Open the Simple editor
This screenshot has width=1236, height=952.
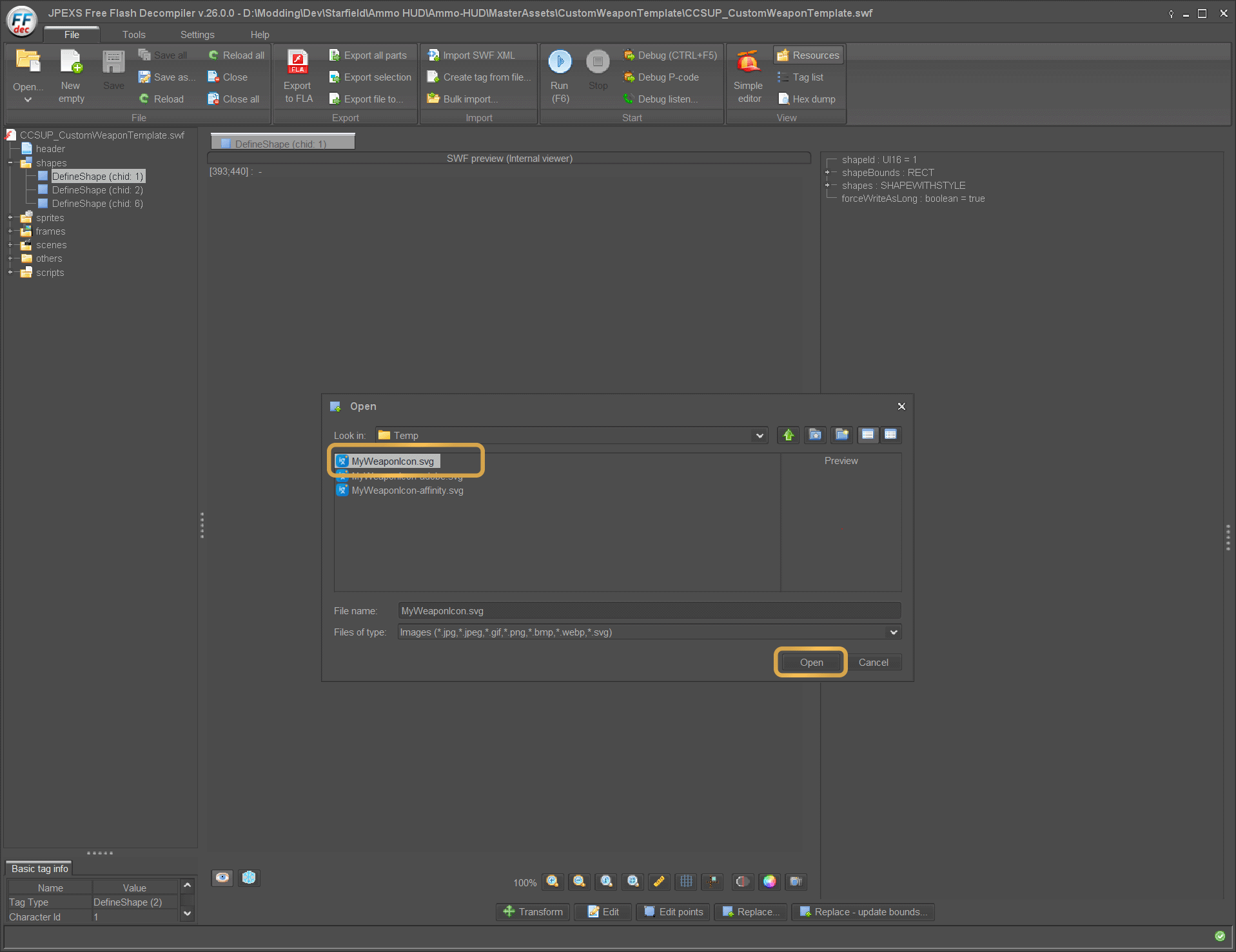pos(749,77)
